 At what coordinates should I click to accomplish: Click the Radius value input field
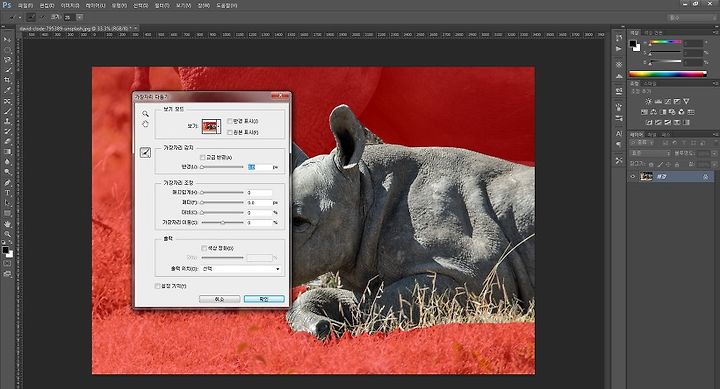click(260, 167)
